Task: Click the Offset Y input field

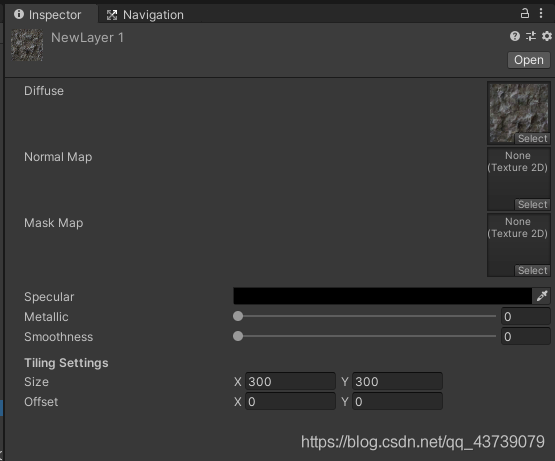Action: pyautogui.click(x=397, y=401)
